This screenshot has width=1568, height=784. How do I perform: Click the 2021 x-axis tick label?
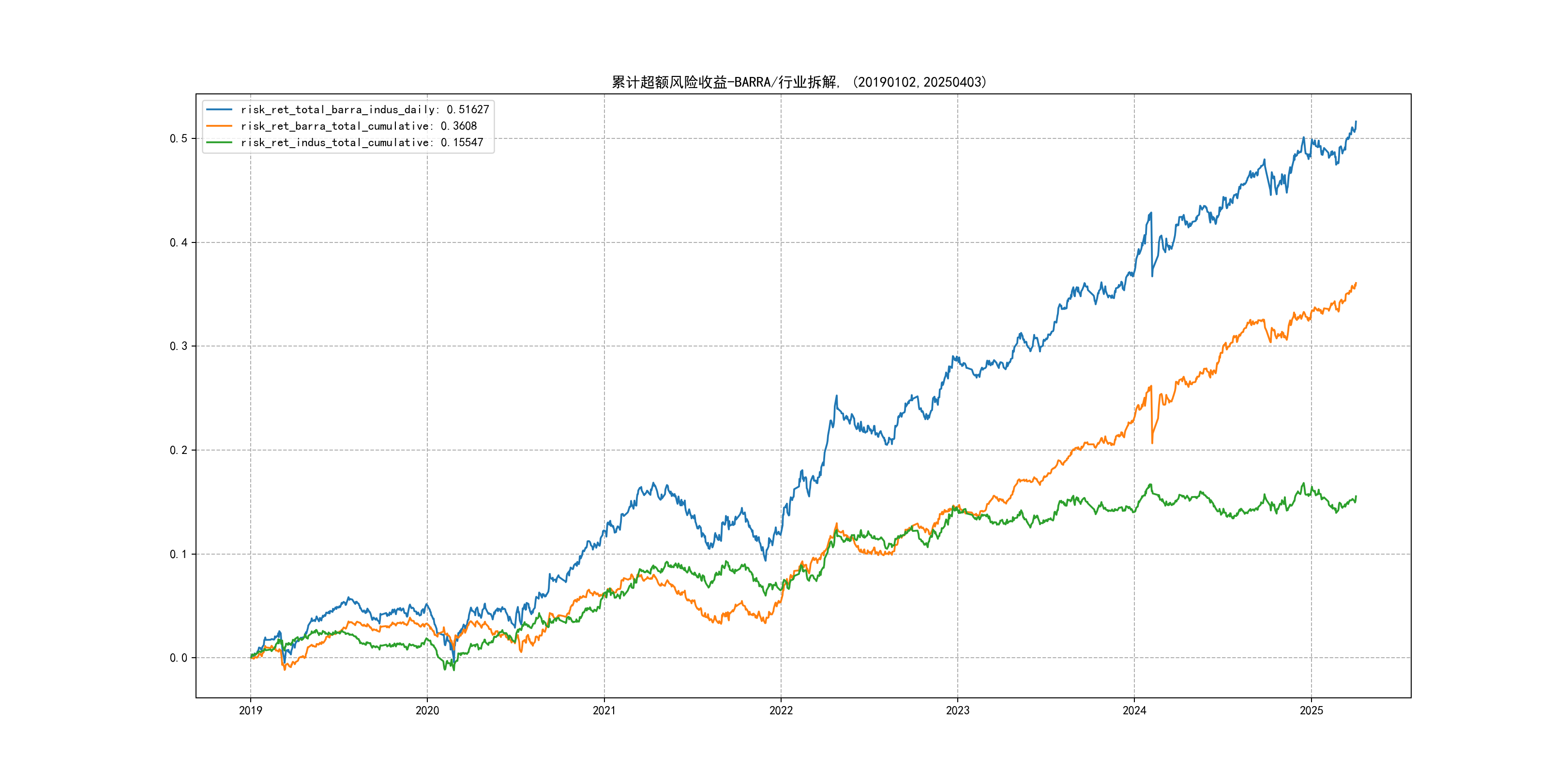pos(604,710)
